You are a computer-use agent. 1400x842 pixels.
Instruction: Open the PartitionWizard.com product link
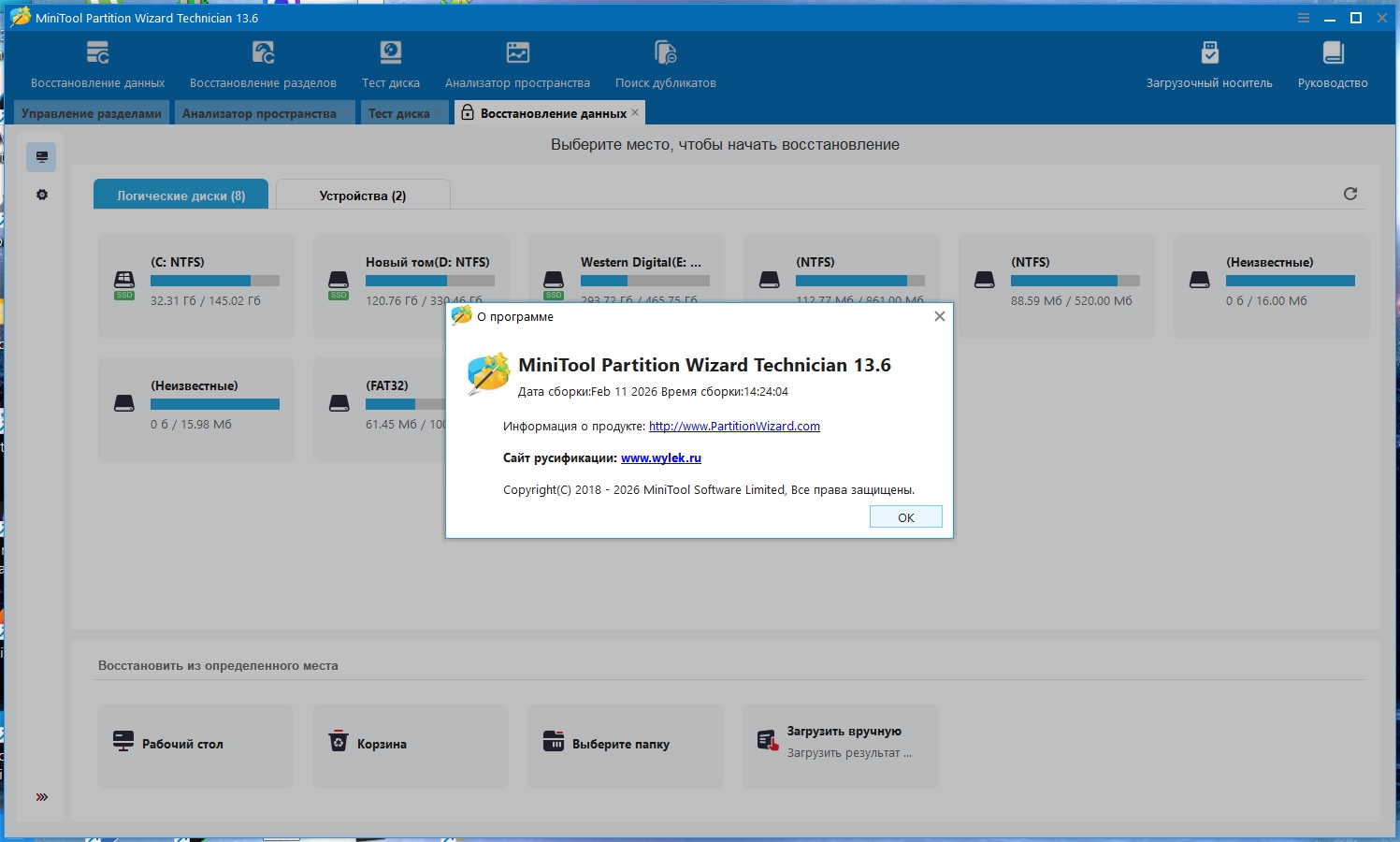(734, 426)
